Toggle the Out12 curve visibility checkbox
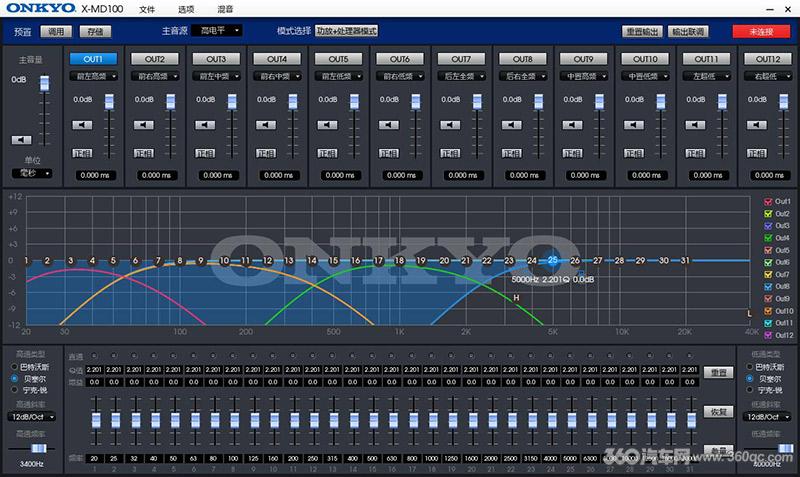Viewport: 800px width, 477px height. click(x=768, y=335)
